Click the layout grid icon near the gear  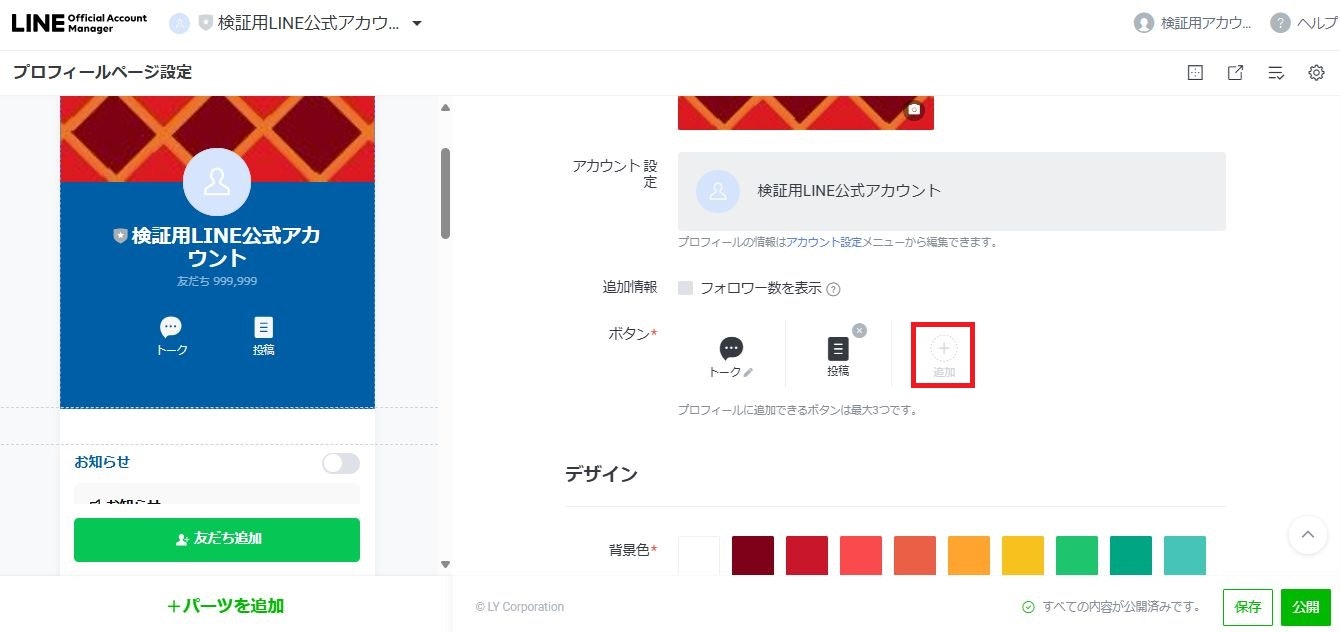[1195, 72]
